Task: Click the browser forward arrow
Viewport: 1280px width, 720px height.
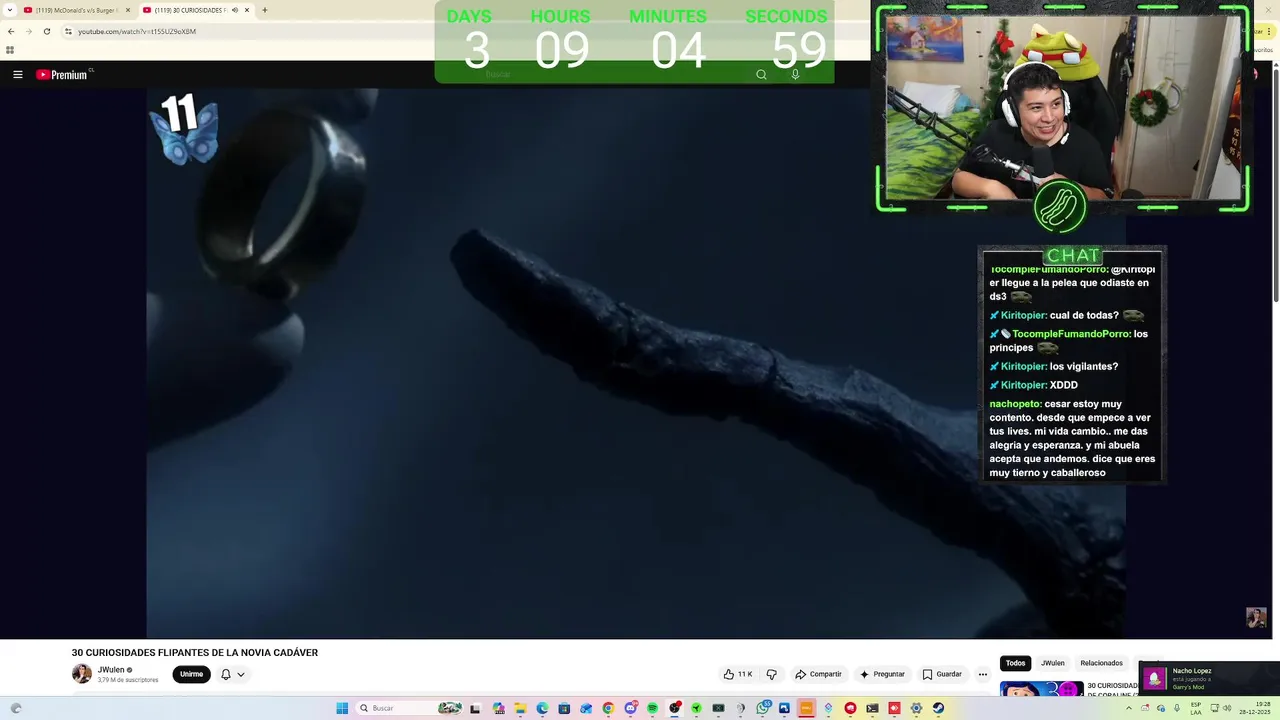Action: coord(28,31)
